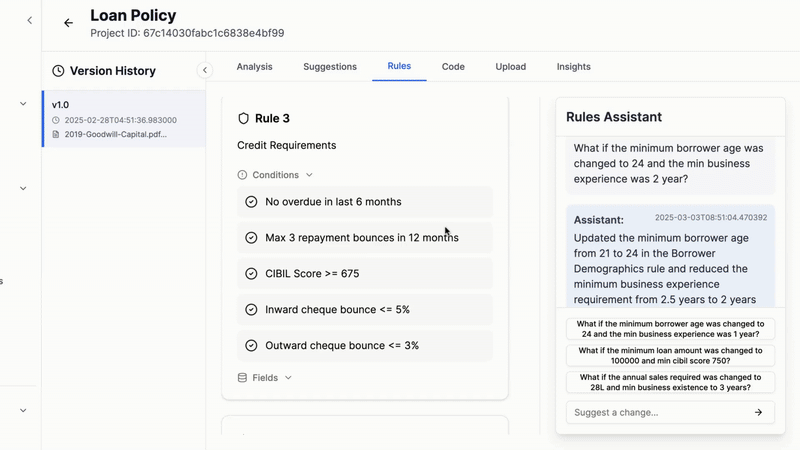The image size is (800, 450).
Task: Click the Version History clock icon
Action: (58, 71)
